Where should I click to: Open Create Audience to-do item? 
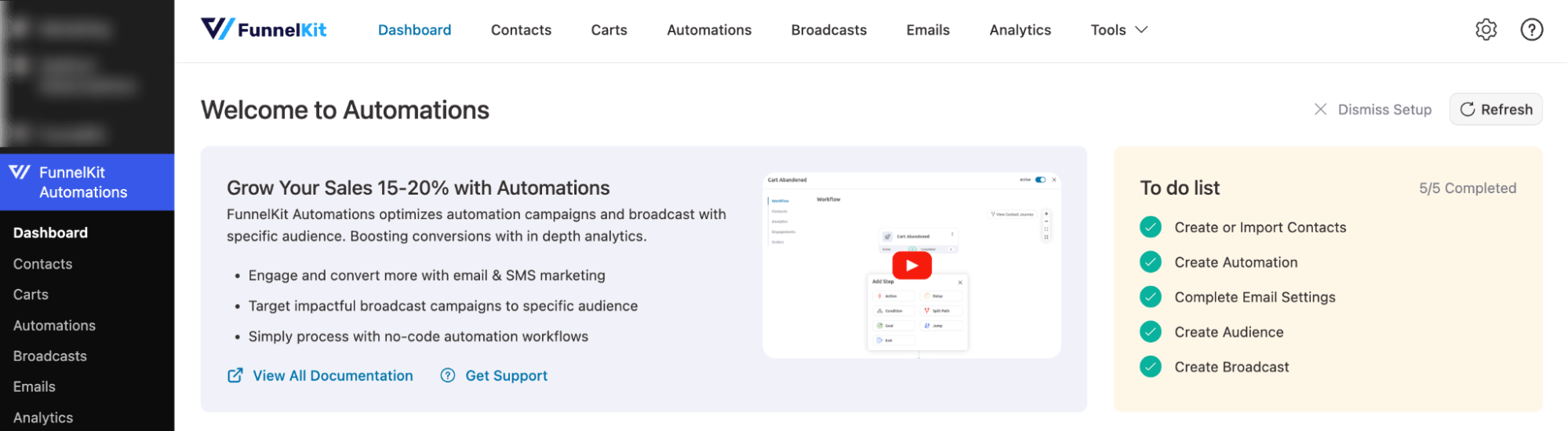[1228, 331]
